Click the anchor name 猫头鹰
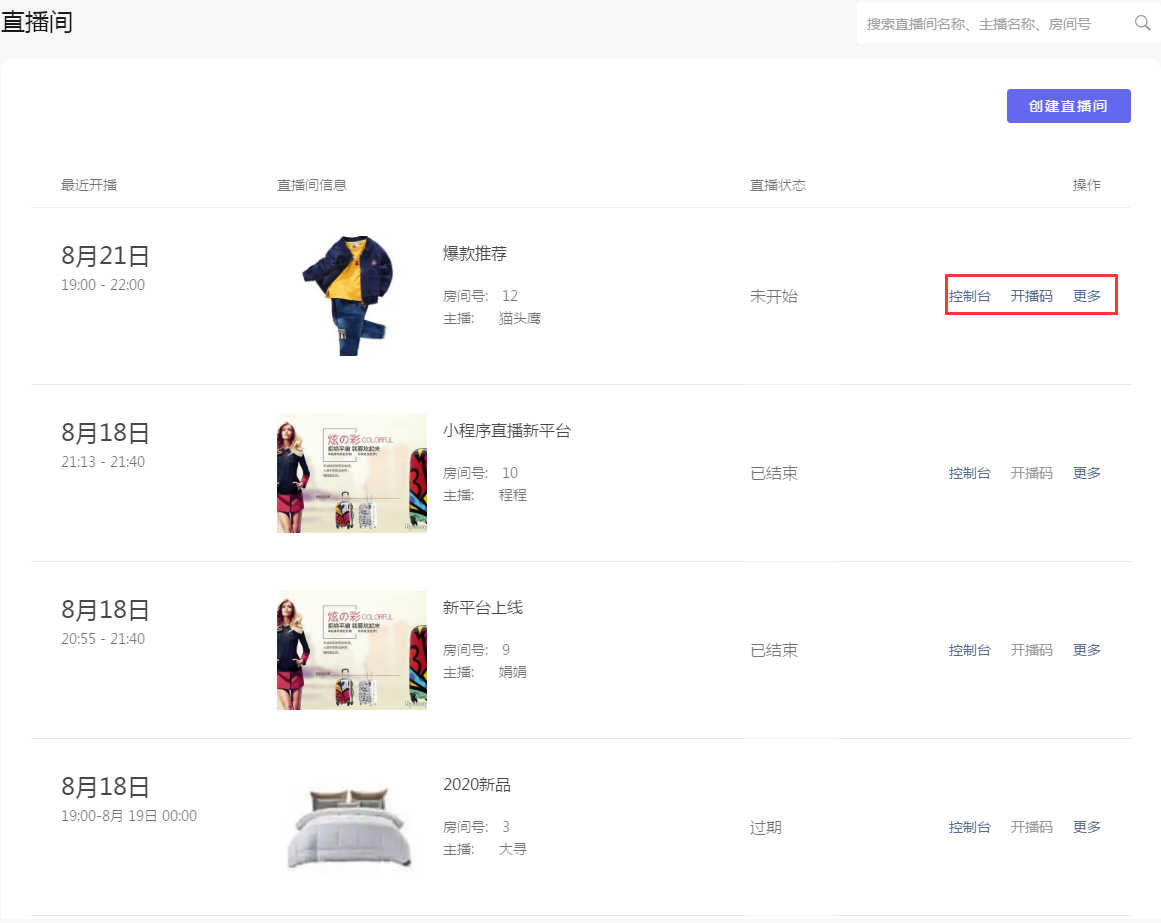Viewport: 1161px width, 923px height. (520, 318)
